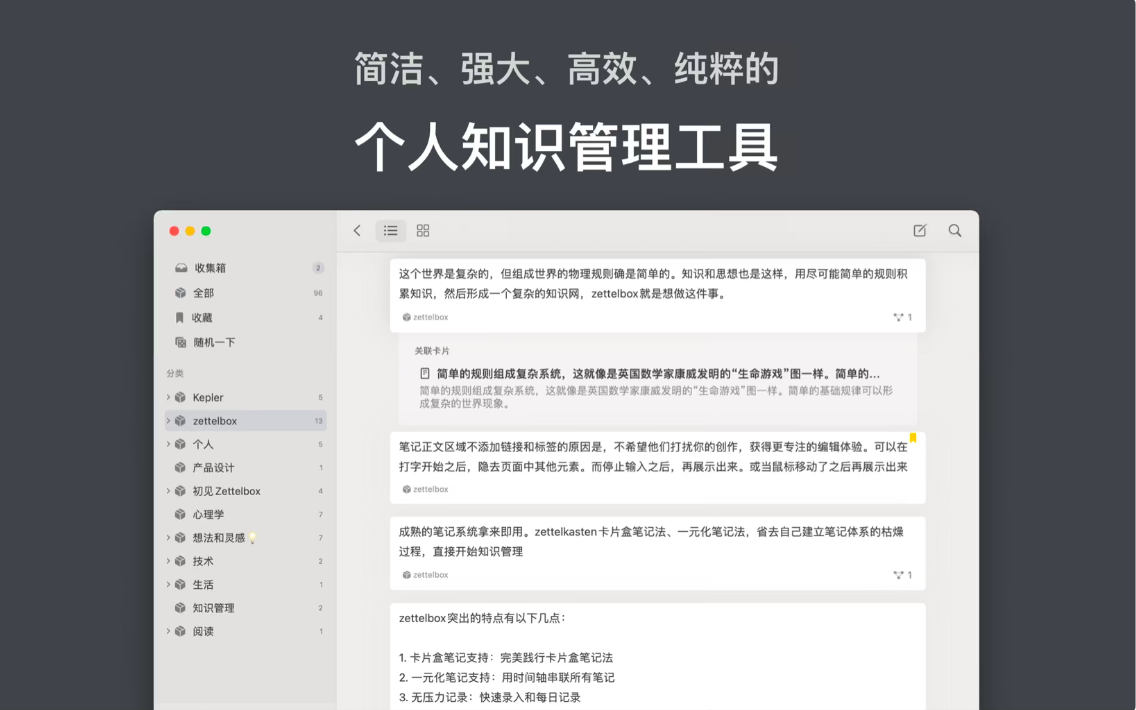The height and width of the screenshot is (710, 1136).
Task: Open the 收集箱 inbox
Action: pyautogui.click(x=210, y=268)
